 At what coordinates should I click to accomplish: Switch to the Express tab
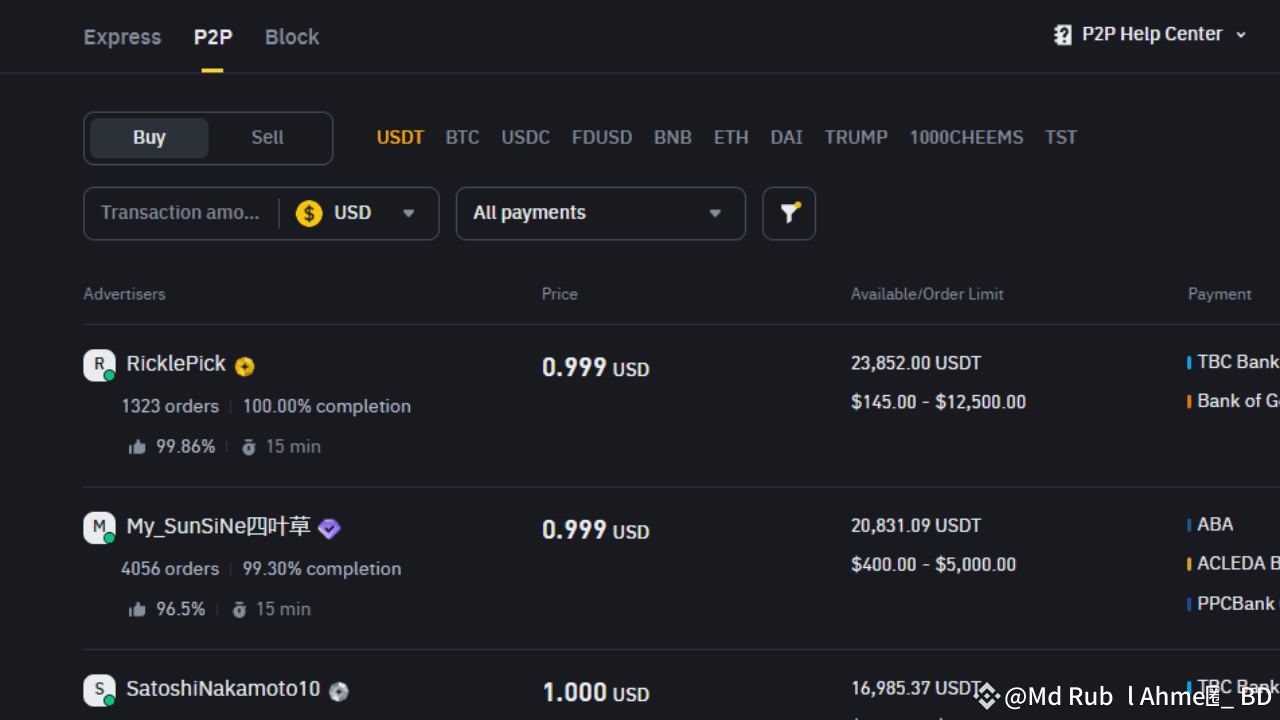tap(122, 37)
